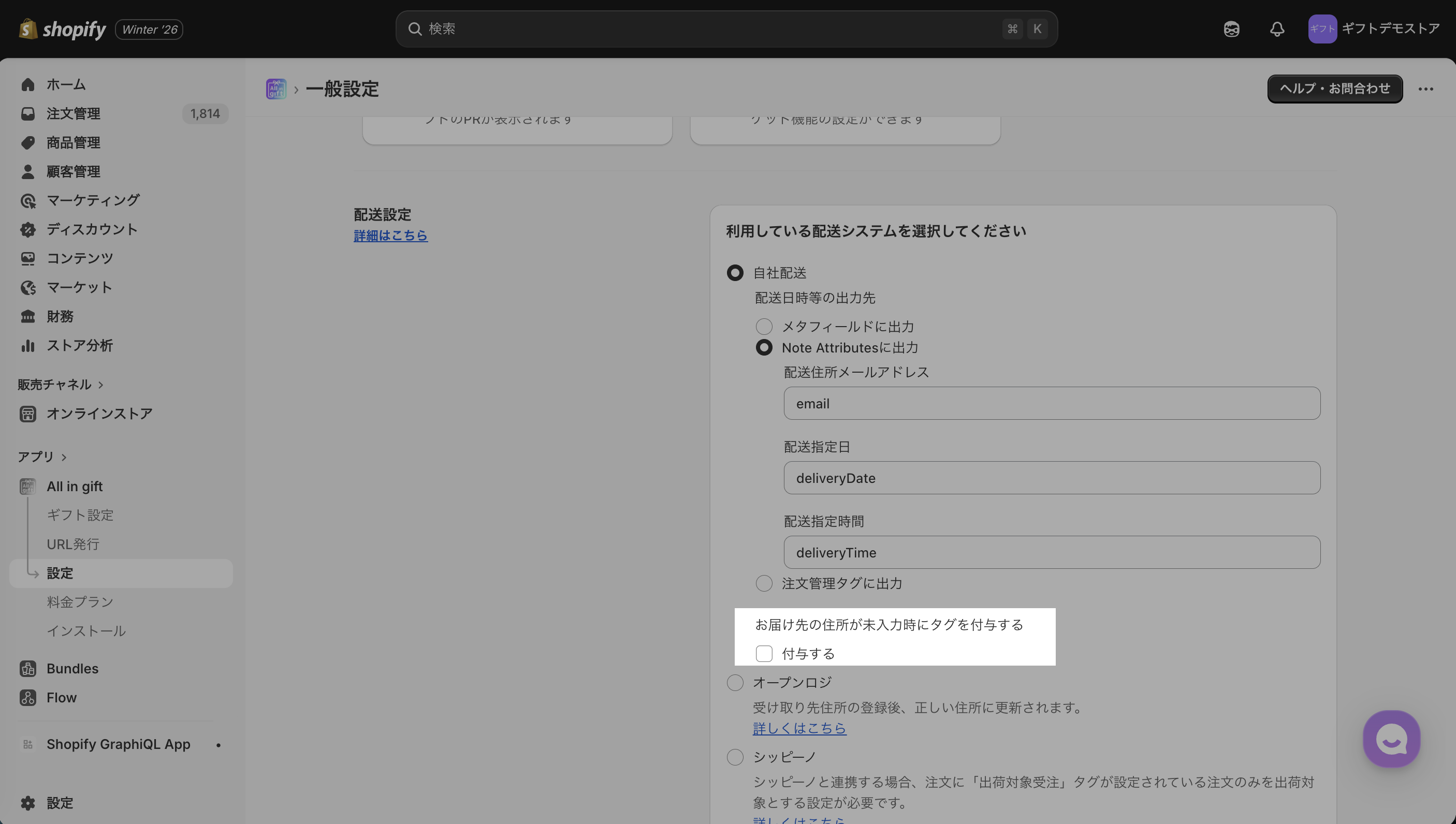Viewport: 1456px width, 824px height.
Task: Open notifications bell icon
Action: click(1276, 29)
